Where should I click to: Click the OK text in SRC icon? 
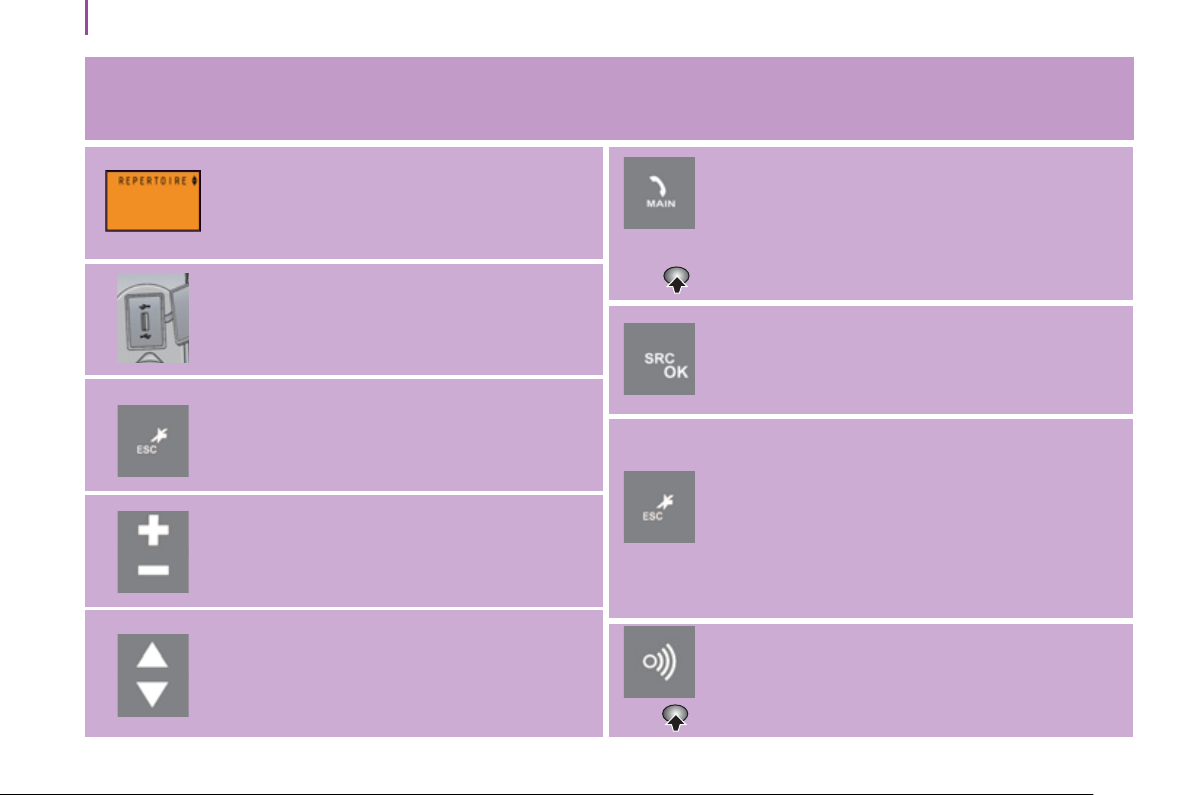[675, 372]
